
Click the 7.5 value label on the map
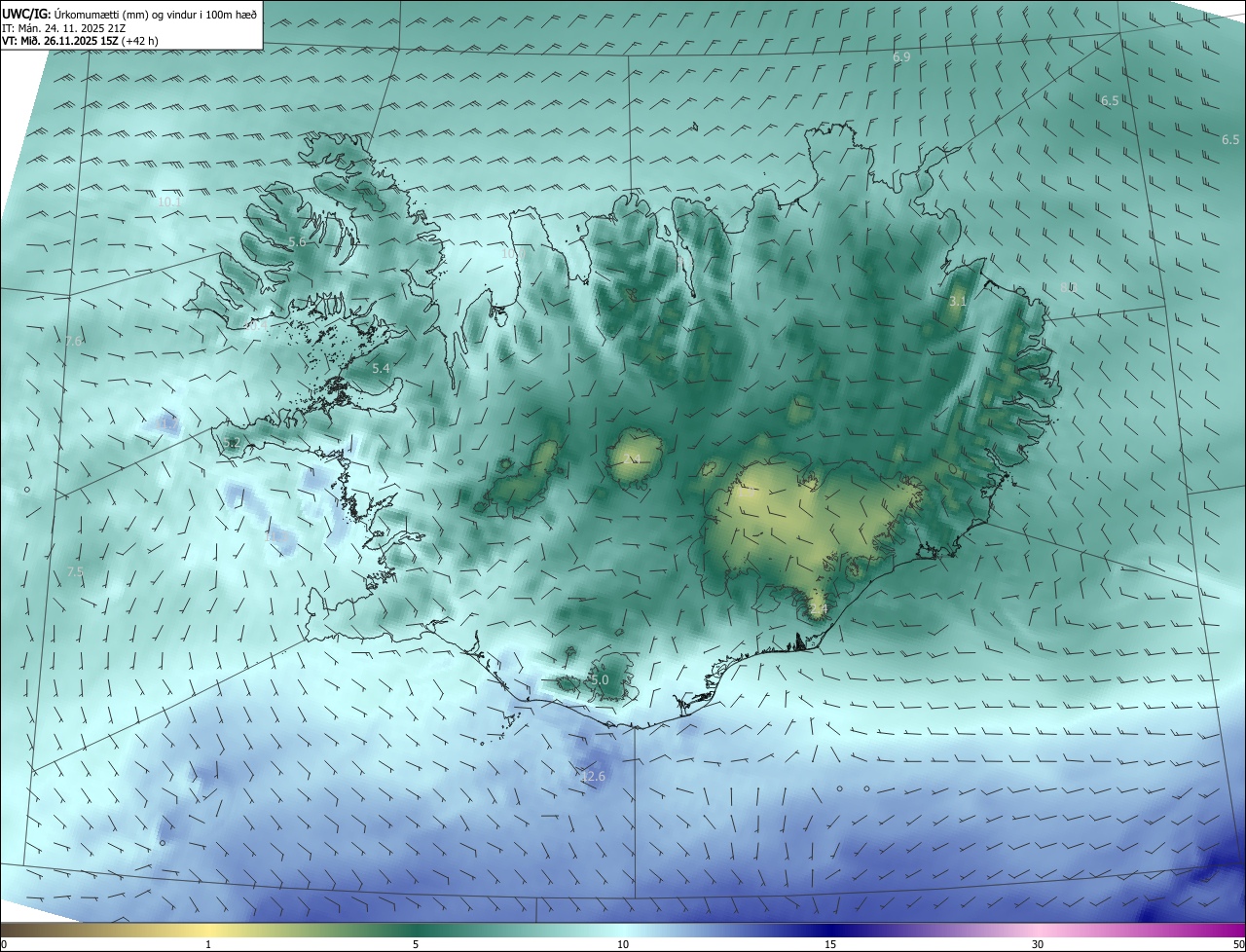point(75,571)
